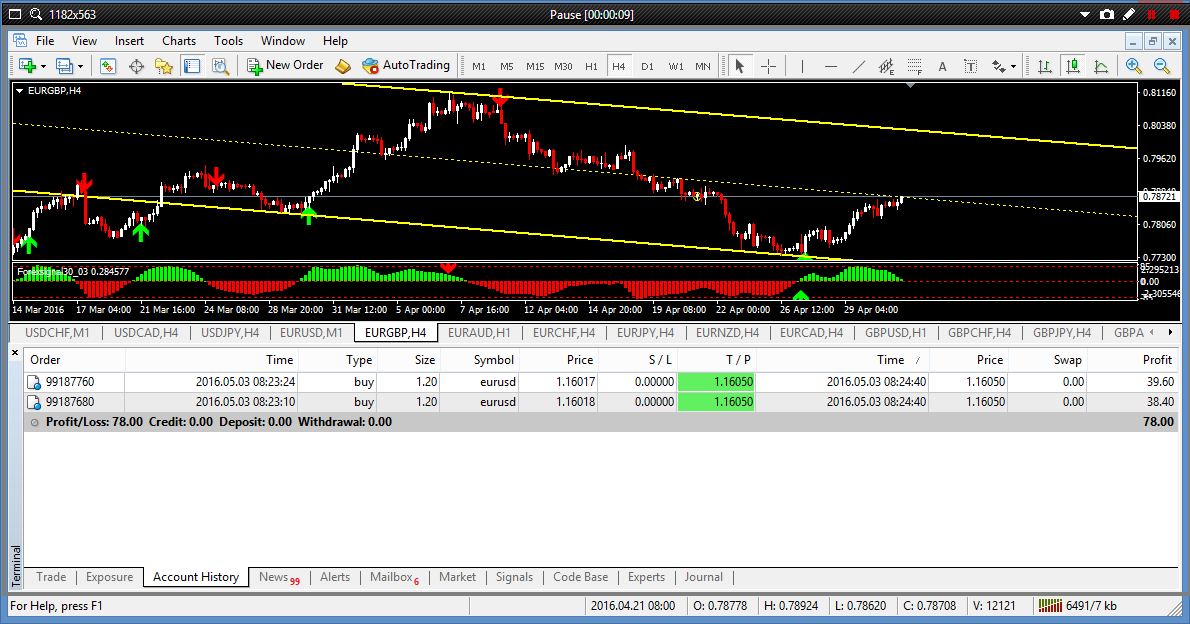Screen dimensions: 1190x624
Task: Close the Terminal panel with X
Action: (14, 353)
